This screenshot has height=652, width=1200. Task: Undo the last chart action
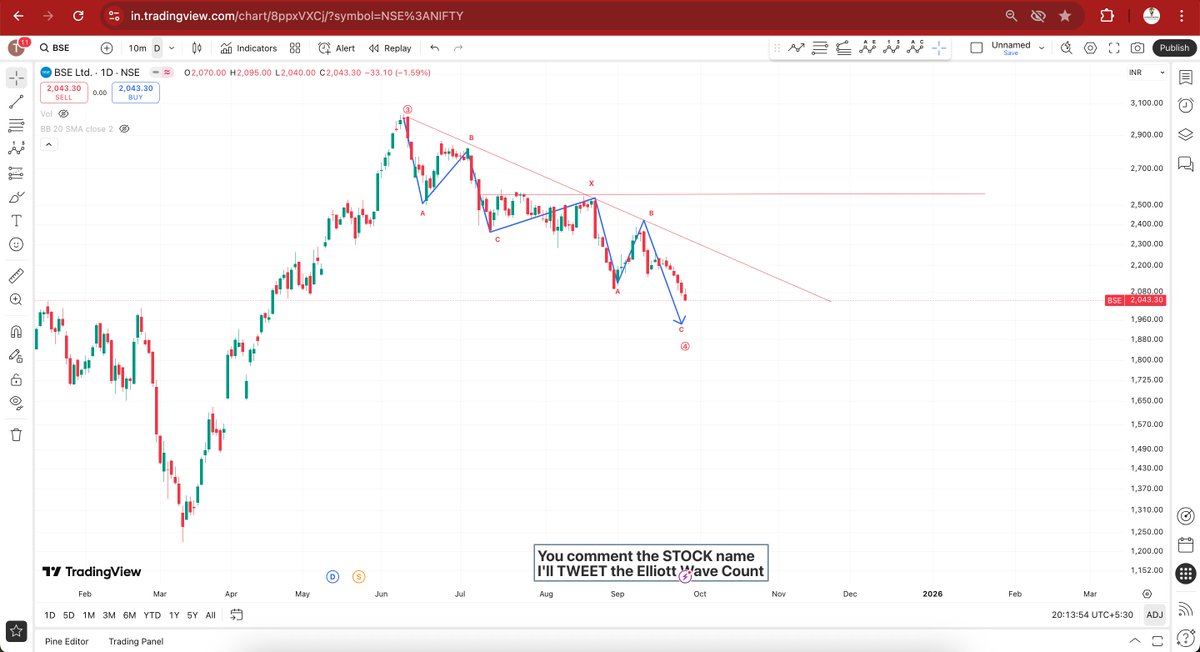click(434, 48)
